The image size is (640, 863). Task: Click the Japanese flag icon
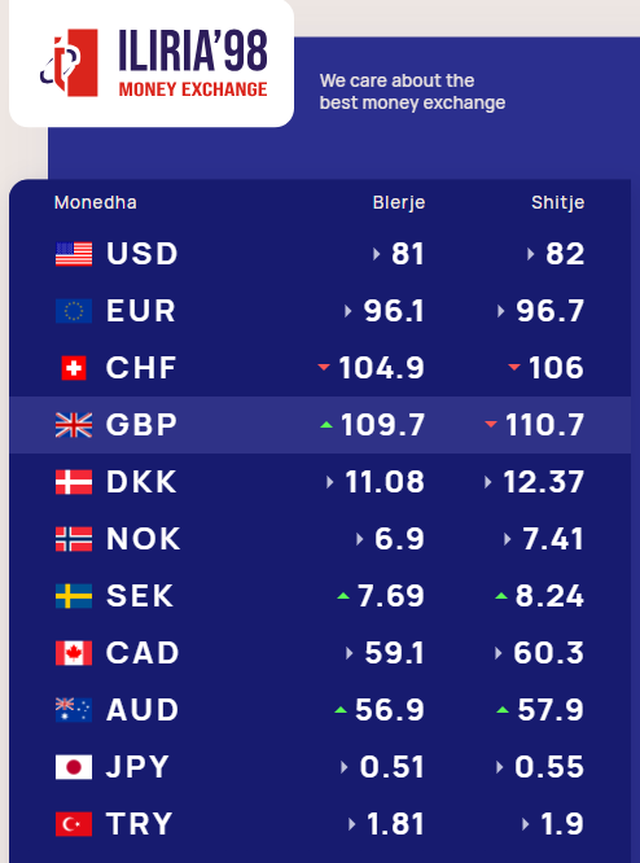click(73, 767)
